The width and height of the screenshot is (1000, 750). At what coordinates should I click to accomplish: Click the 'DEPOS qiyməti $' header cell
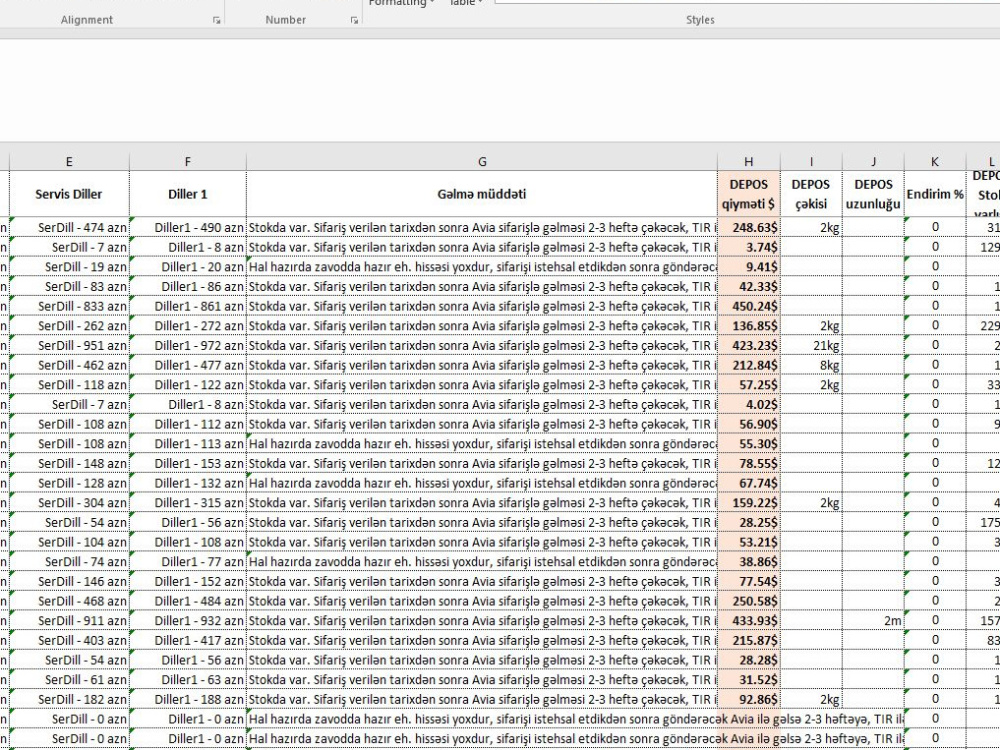tap(749, 194)
